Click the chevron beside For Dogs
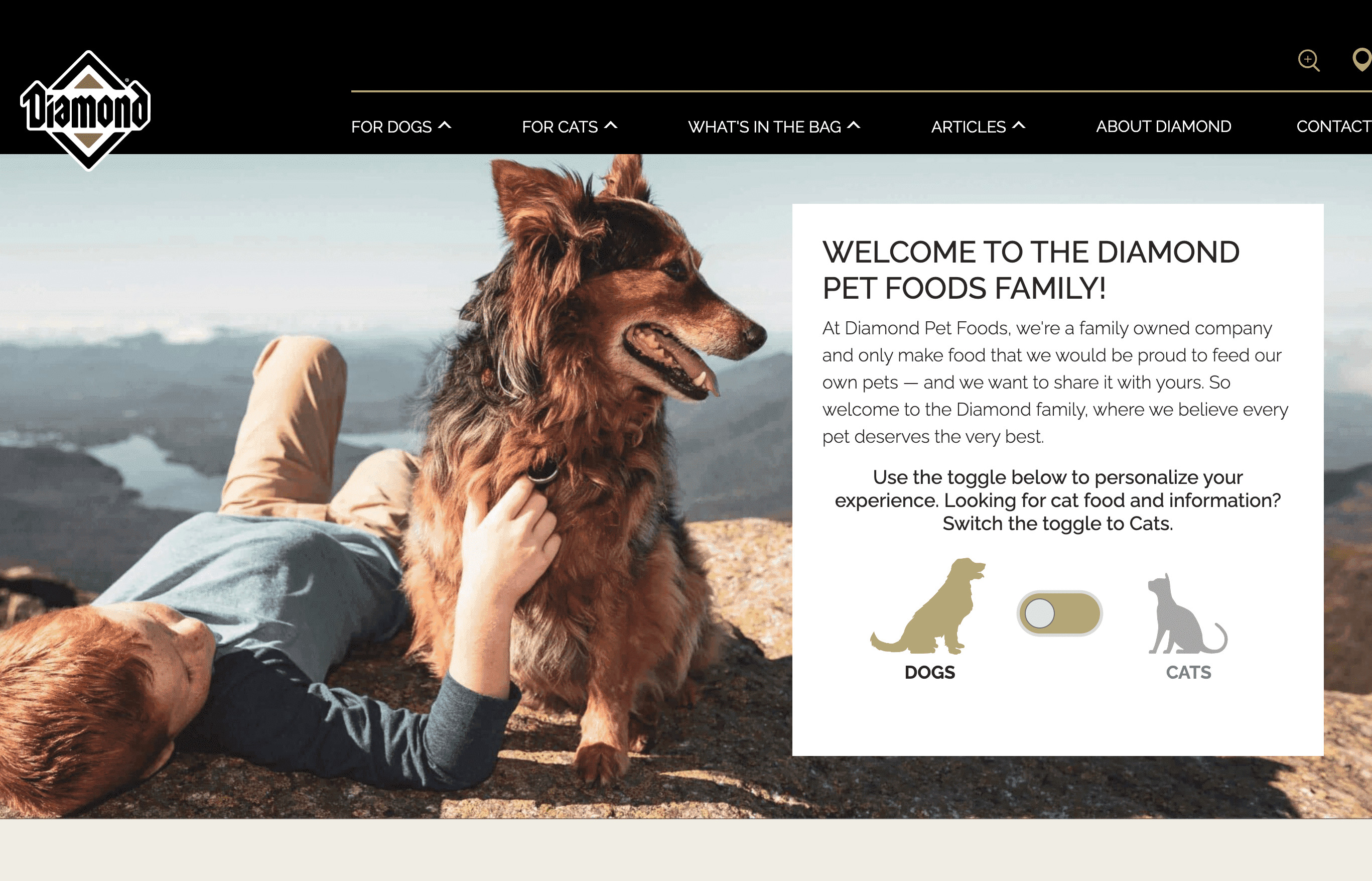 [445, 125]
